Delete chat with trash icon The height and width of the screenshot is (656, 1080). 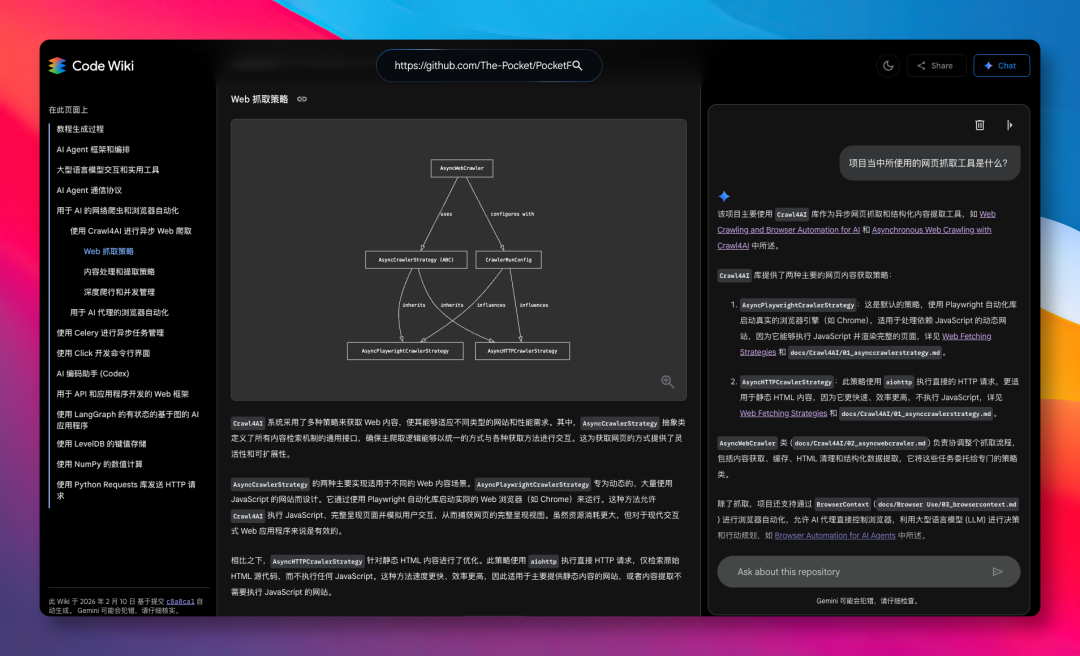(979, 125)
